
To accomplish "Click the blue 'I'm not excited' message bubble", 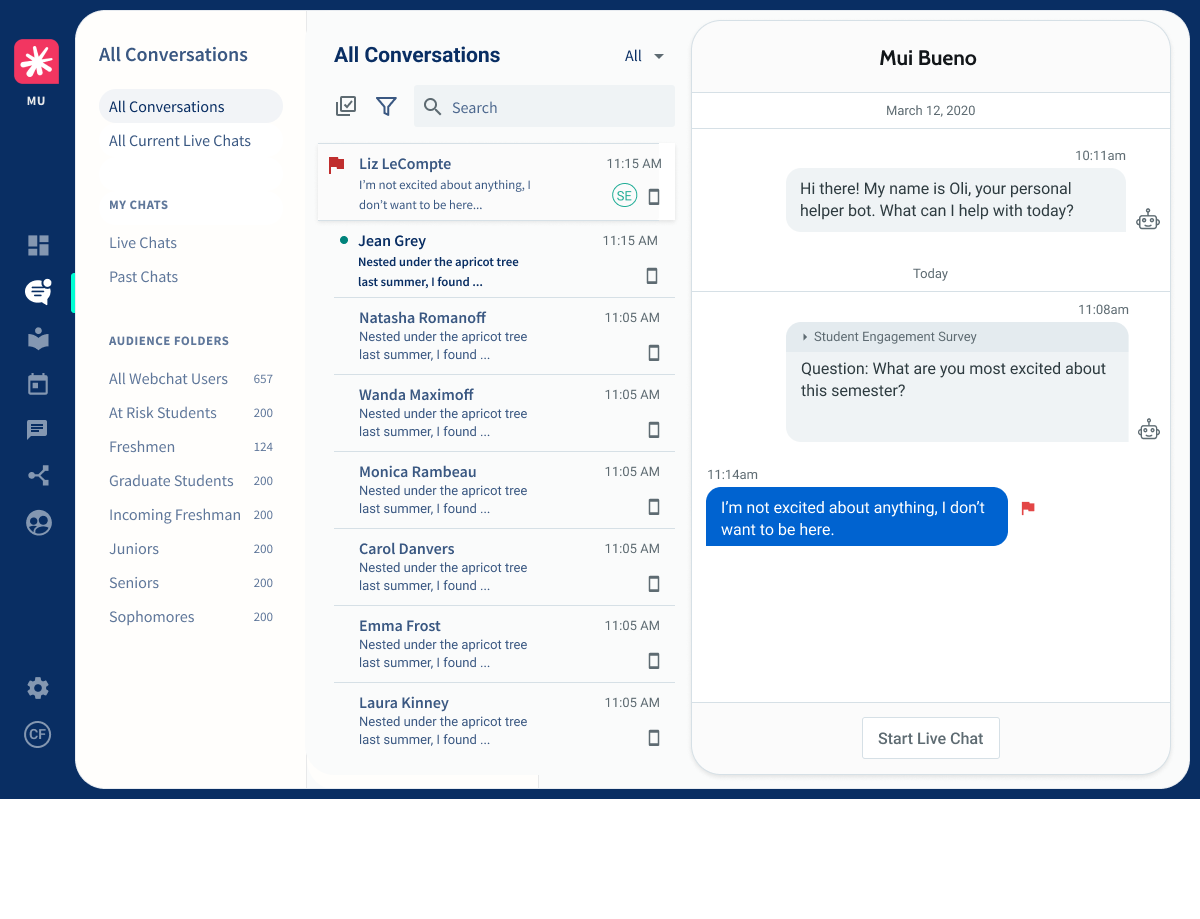I will [857, 517].
